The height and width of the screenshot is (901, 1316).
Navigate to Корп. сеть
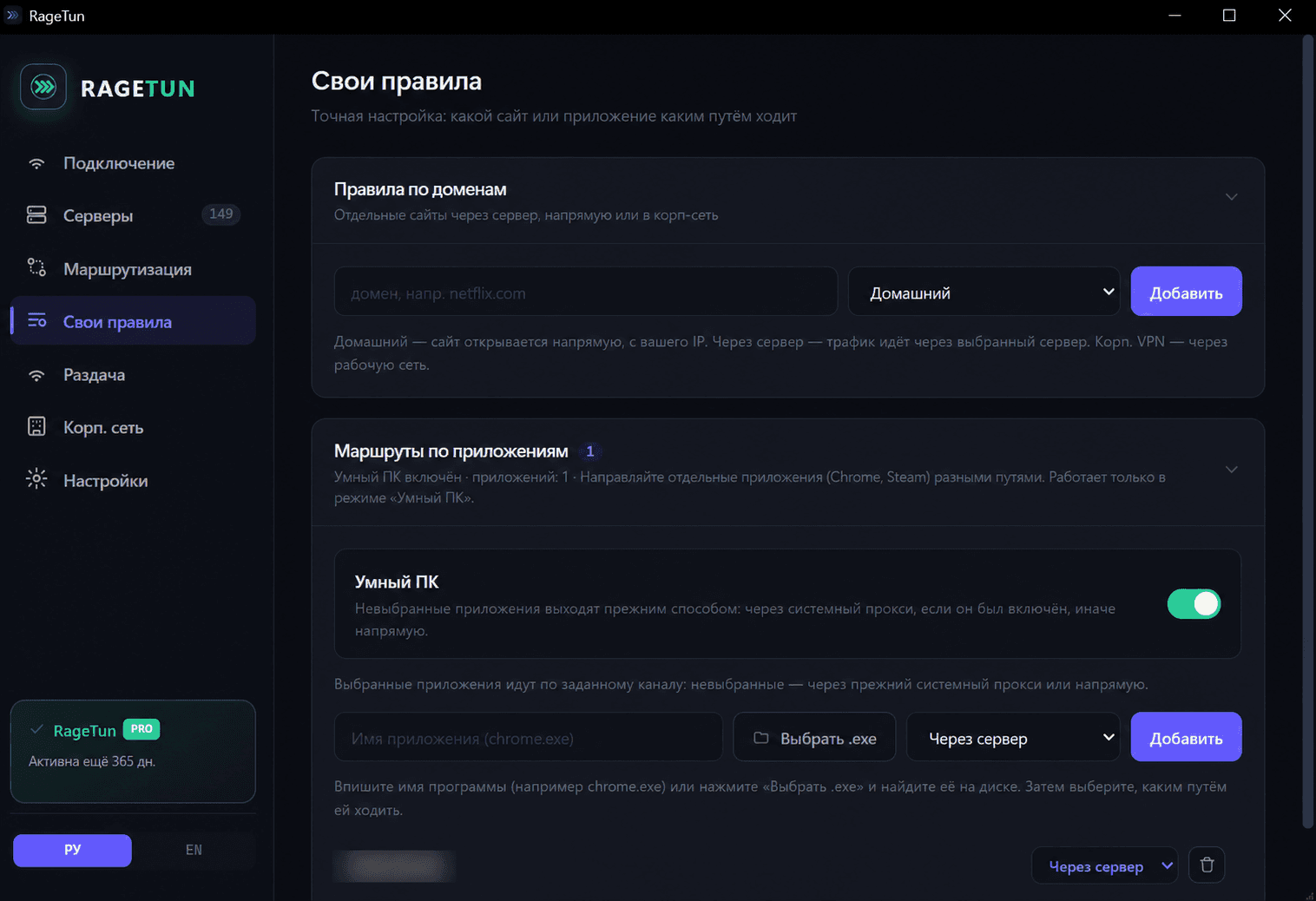click(133, 427)
